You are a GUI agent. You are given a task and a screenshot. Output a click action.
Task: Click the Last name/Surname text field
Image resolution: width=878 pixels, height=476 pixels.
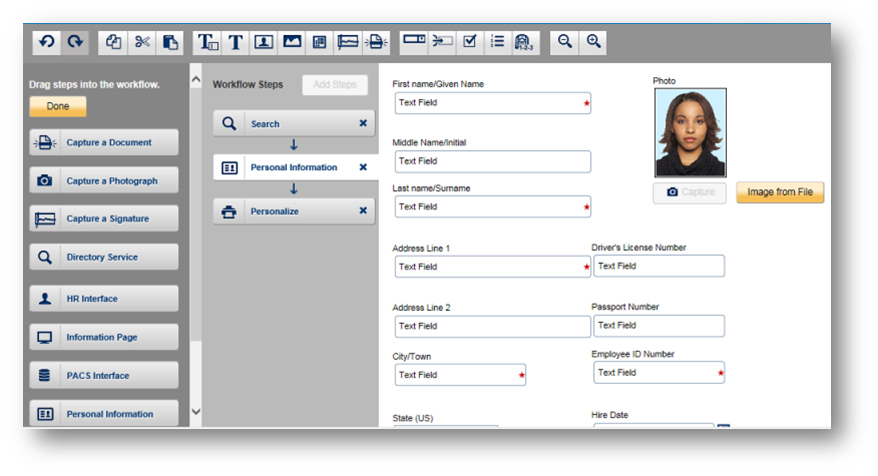coord(493,207)
